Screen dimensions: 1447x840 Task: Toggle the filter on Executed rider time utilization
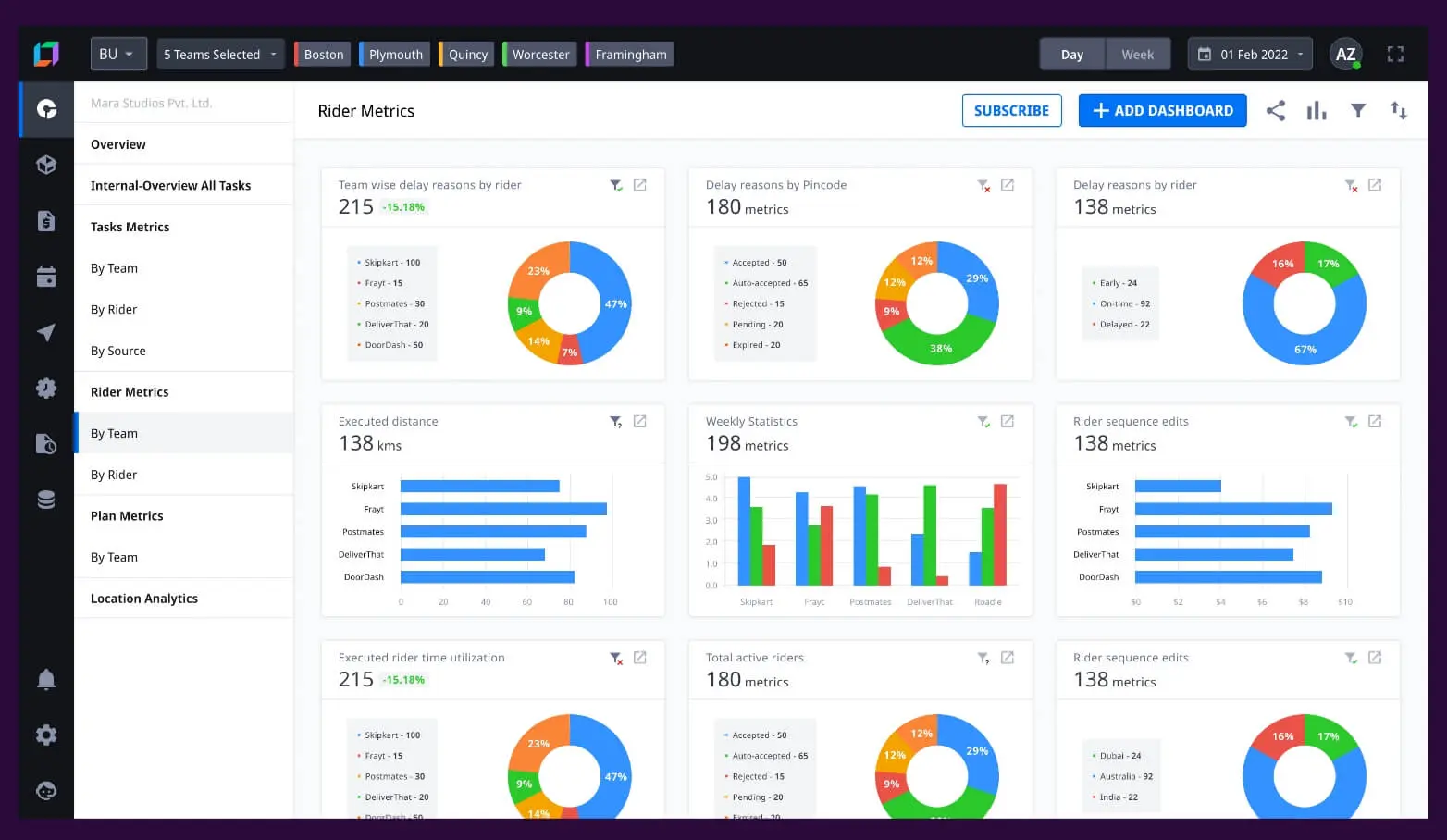(x=616, y=659)
